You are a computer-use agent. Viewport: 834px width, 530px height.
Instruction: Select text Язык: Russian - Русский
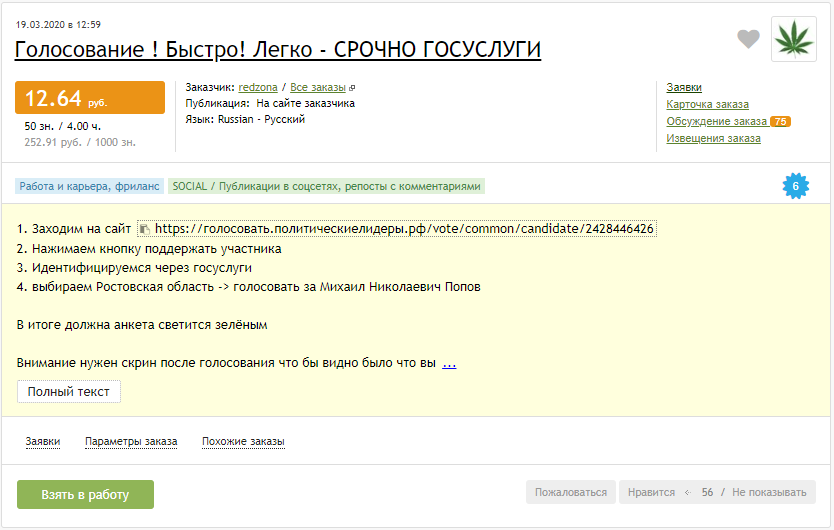tap(245, 119)
